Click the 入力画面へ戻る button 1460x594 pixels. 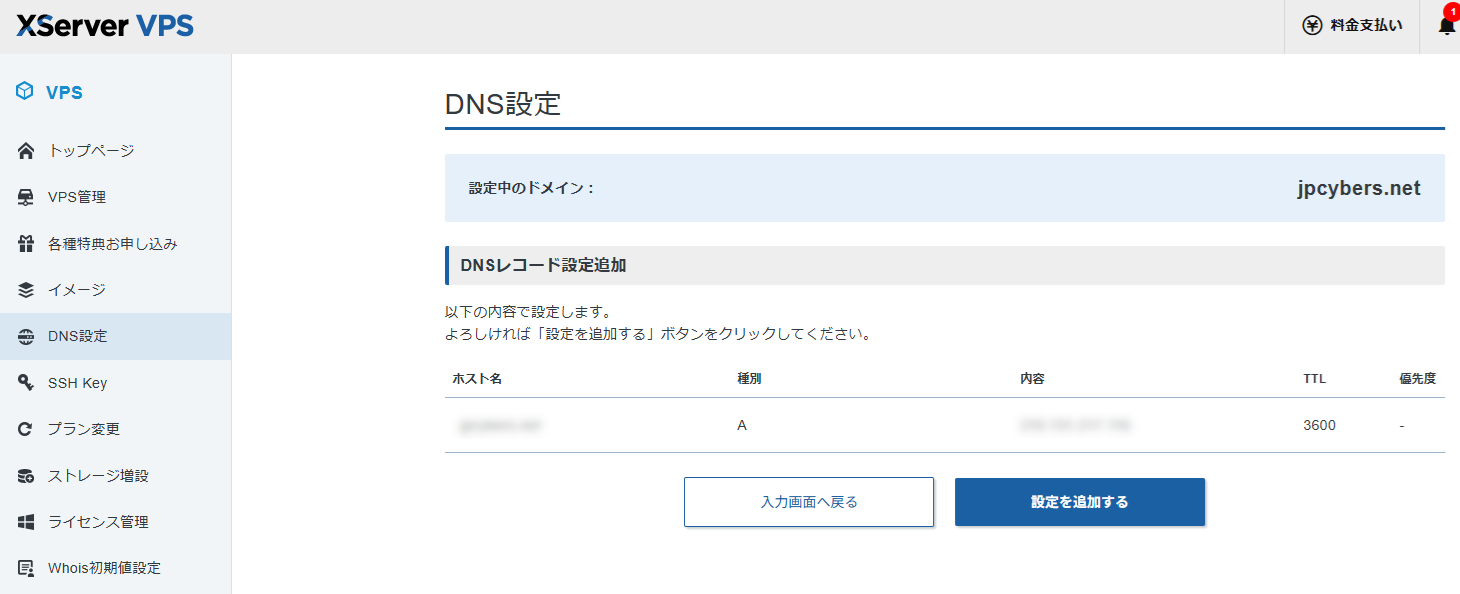click(x=808, y=502)
